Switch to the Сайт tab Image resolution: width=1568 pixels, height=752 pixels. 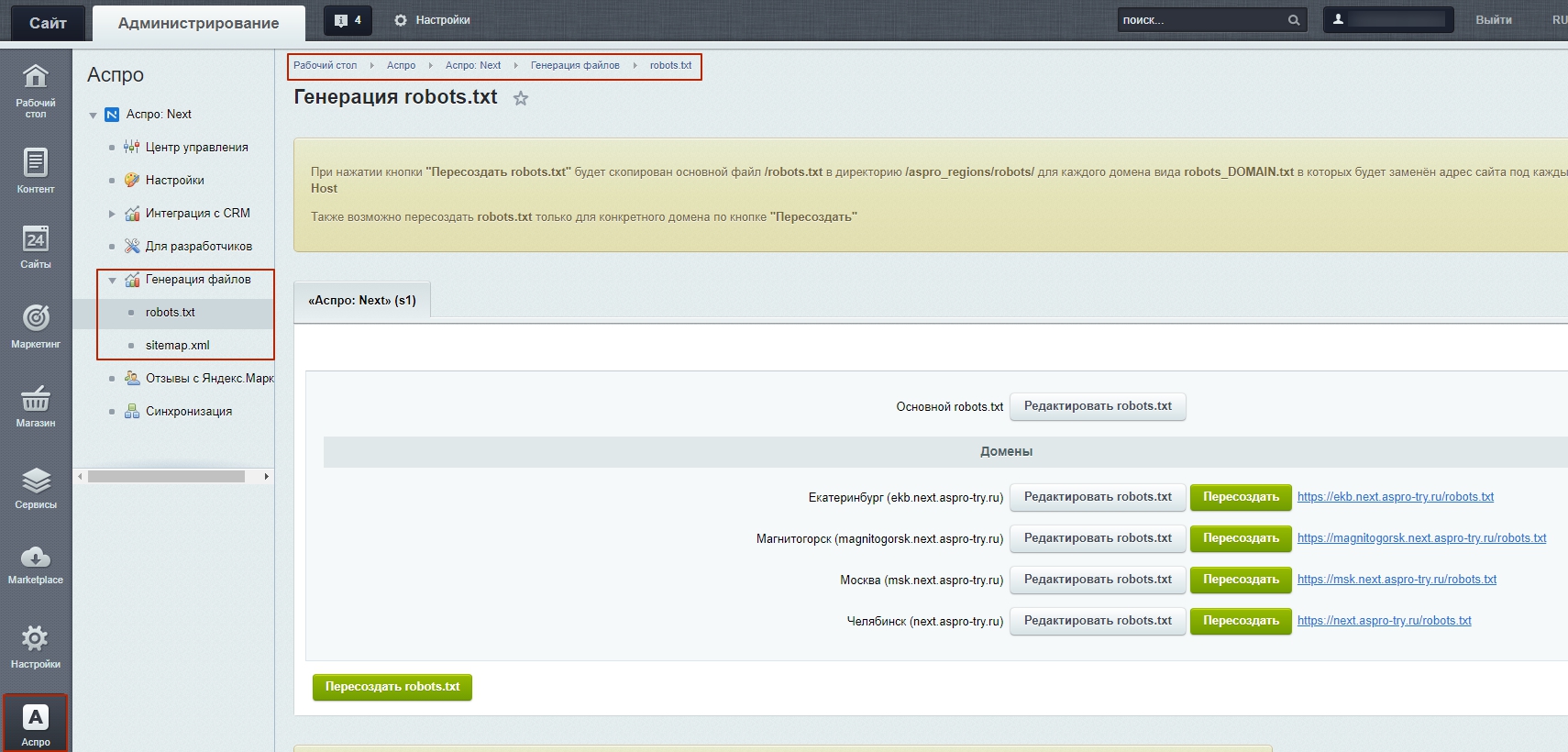coord(48,23)
